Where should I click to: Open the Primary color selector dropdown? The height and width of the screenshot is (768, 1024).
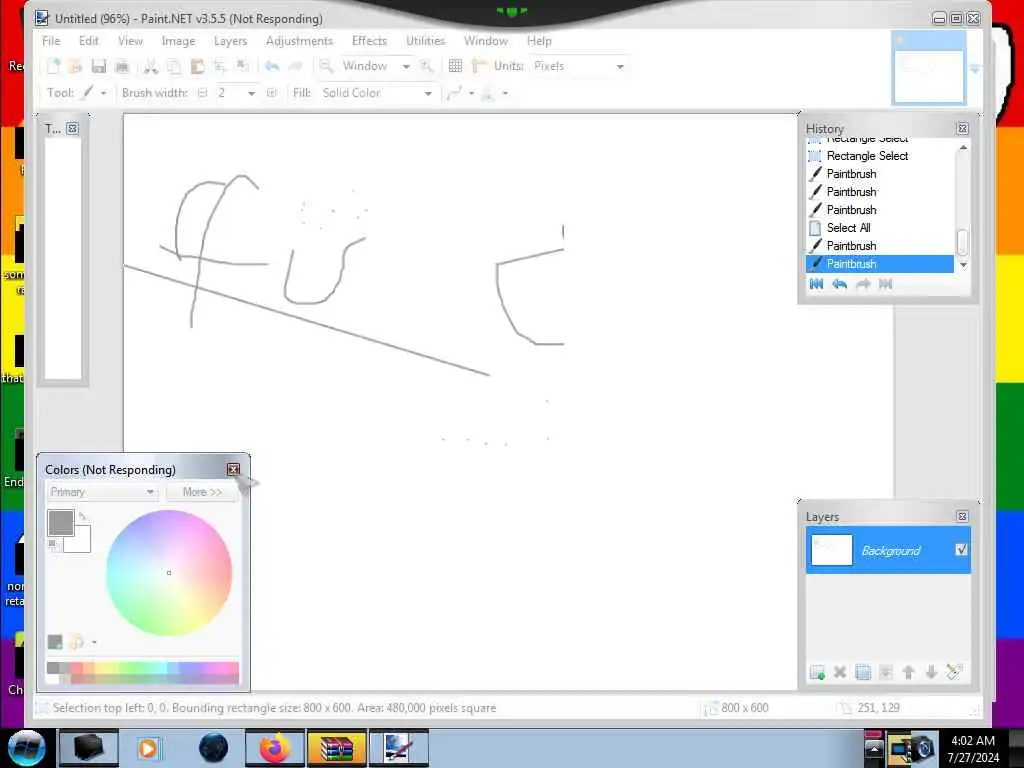tap(102, 492)
